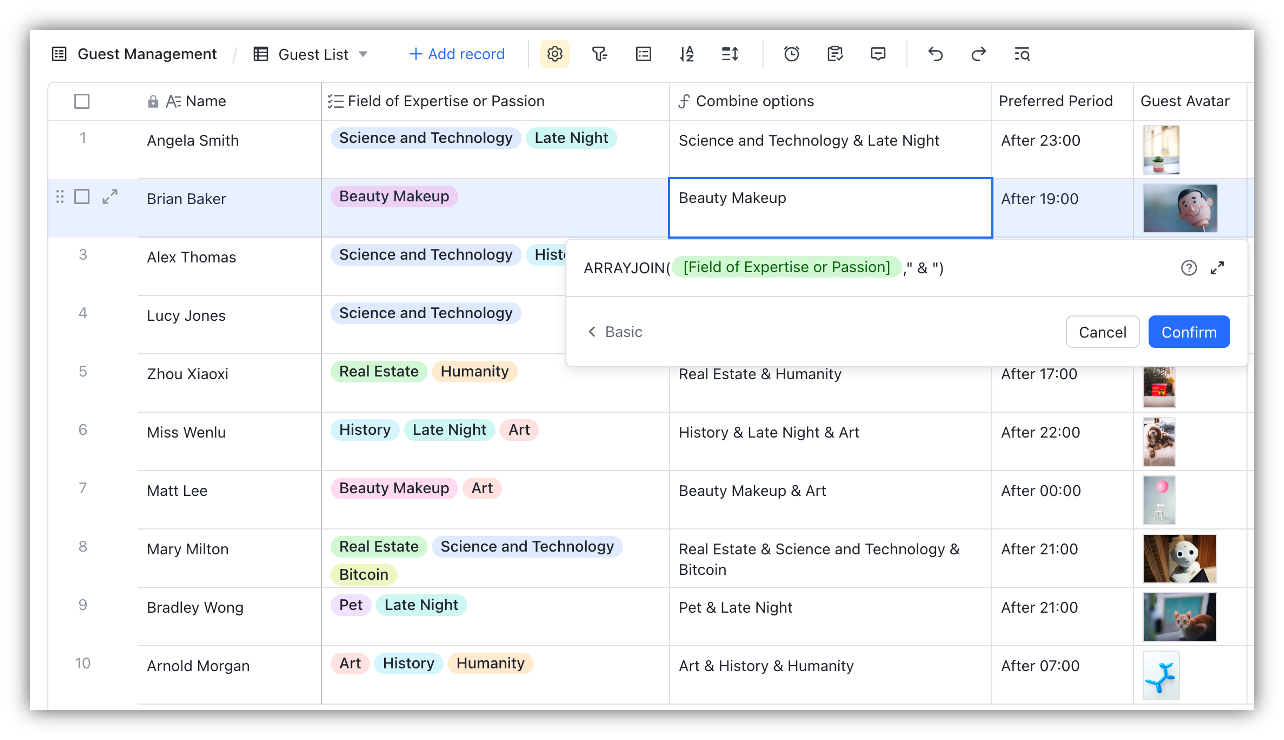Screen dimensions: 1284x740
Task: Open the find records search icon
Action: click(x=1021, y=54)
